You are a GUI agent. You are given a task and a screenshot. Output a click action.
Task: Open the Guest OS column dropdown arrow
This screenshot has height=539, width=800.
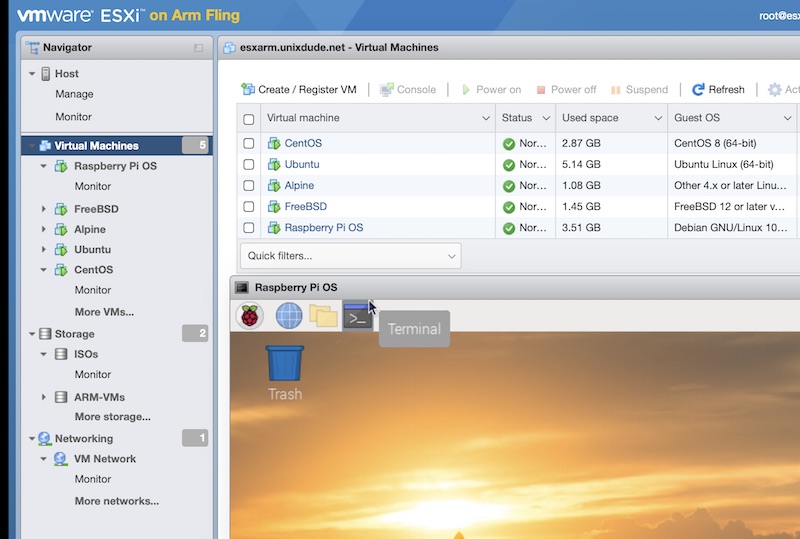(x=787, y=118)
